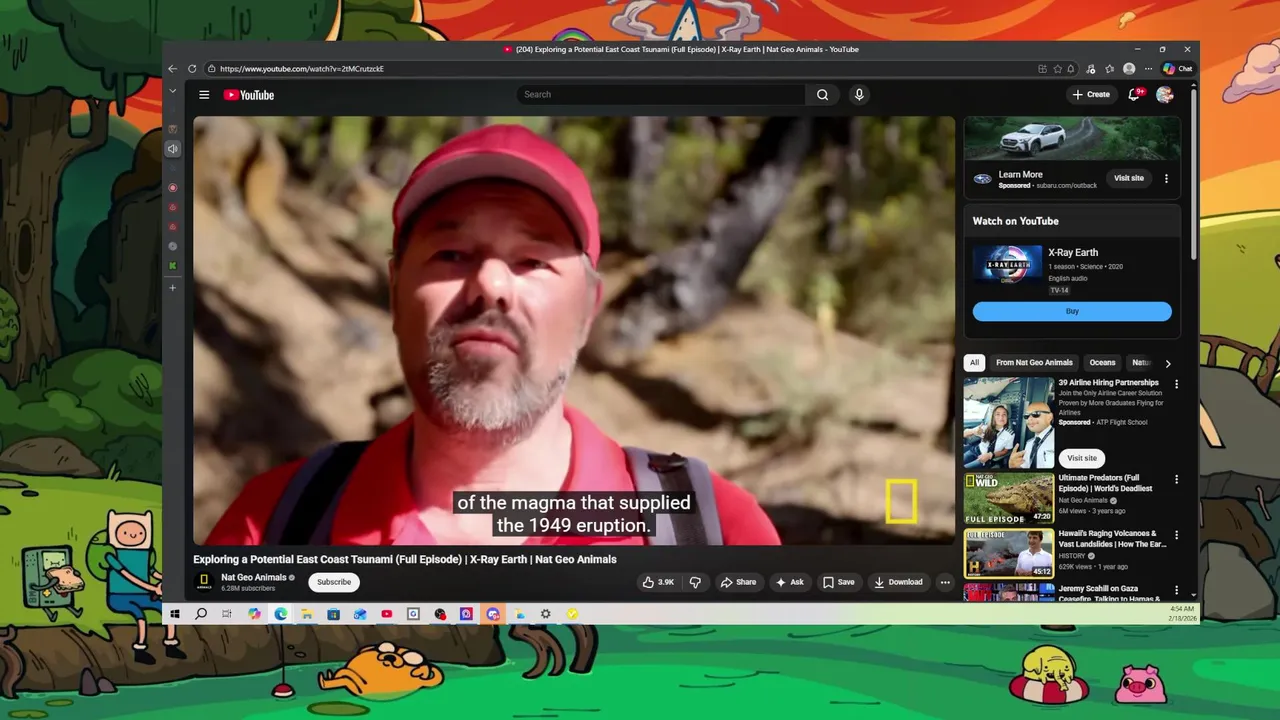Like the video with 3.9K thumbs up
Viewport: 1280px width, 720px height.
point(658,582)
